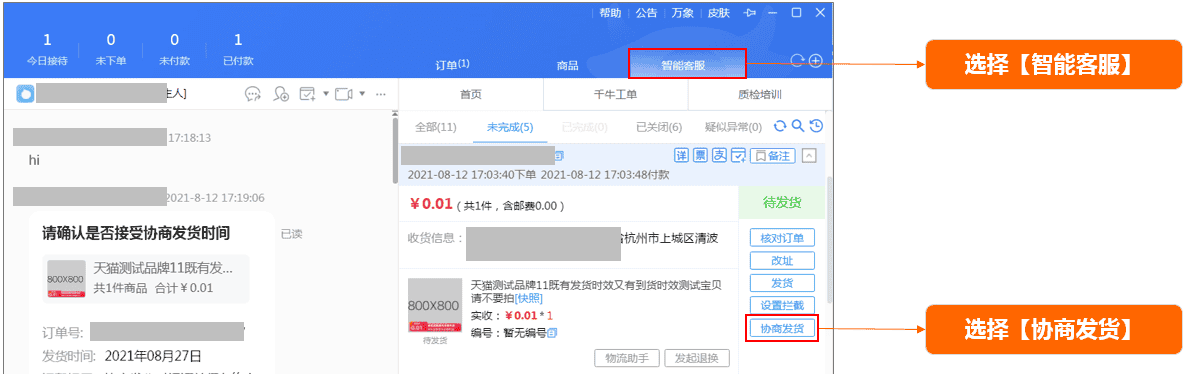The width and height of the screenshot is (1192, 374).
Task: Click the 发起退换 button
Action: point(697,358)
